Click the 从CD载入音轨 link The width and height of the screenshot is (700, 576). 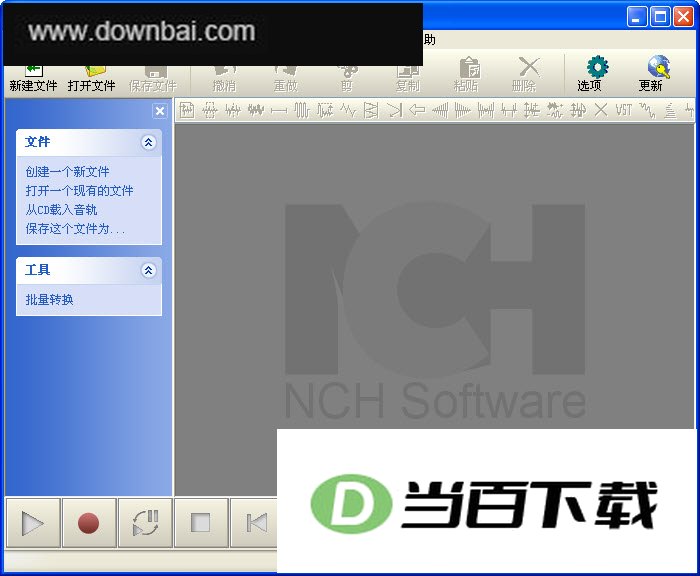coord(61,210)
